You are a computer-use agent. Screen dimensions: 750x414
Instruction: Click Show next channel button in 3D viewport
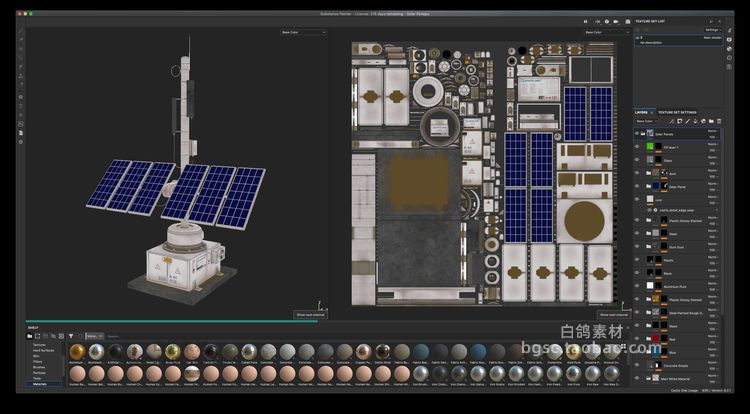(x=310, y=315)
